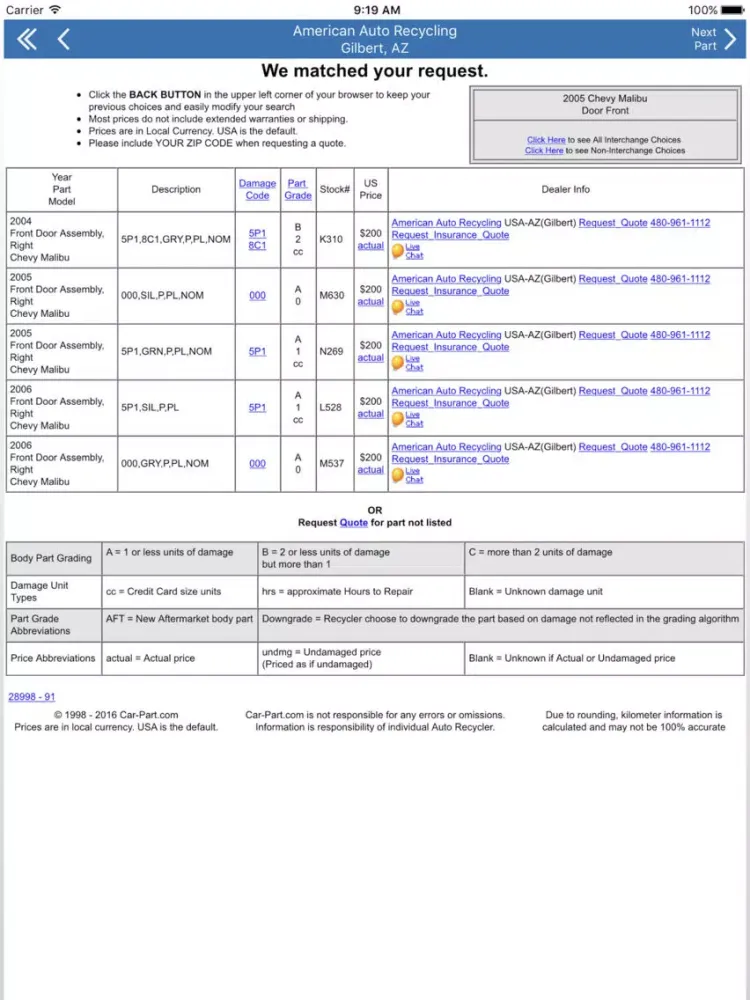The height and width of the screenshot is (1000, 750).
Task: Open damage code 5P1 in L528 row
Action: (257, 408)
